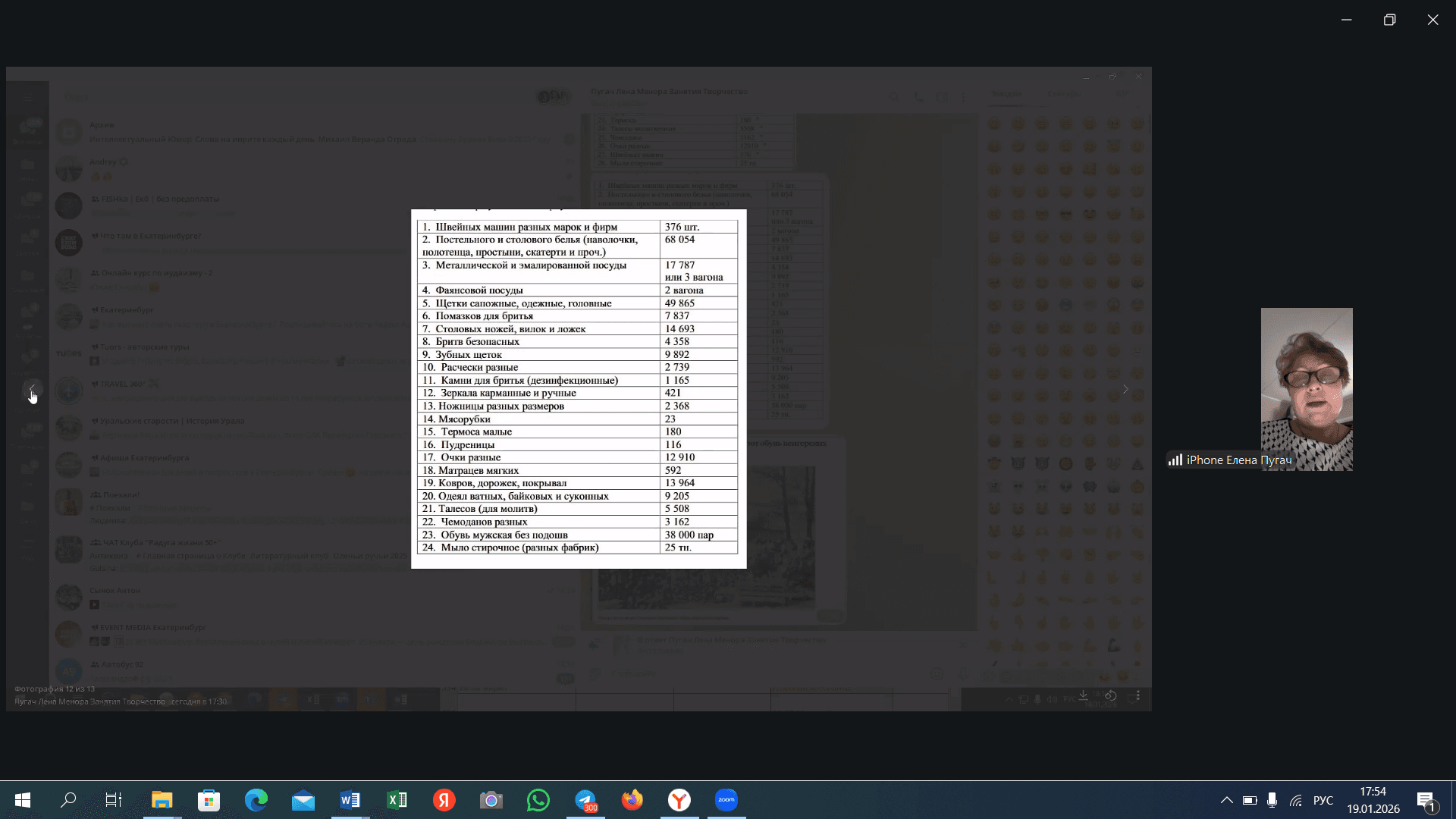Open File Explorer from the taskbar
Image resolution: width=1456 pixels, height=819 pixels.
(x=162, y=800)
